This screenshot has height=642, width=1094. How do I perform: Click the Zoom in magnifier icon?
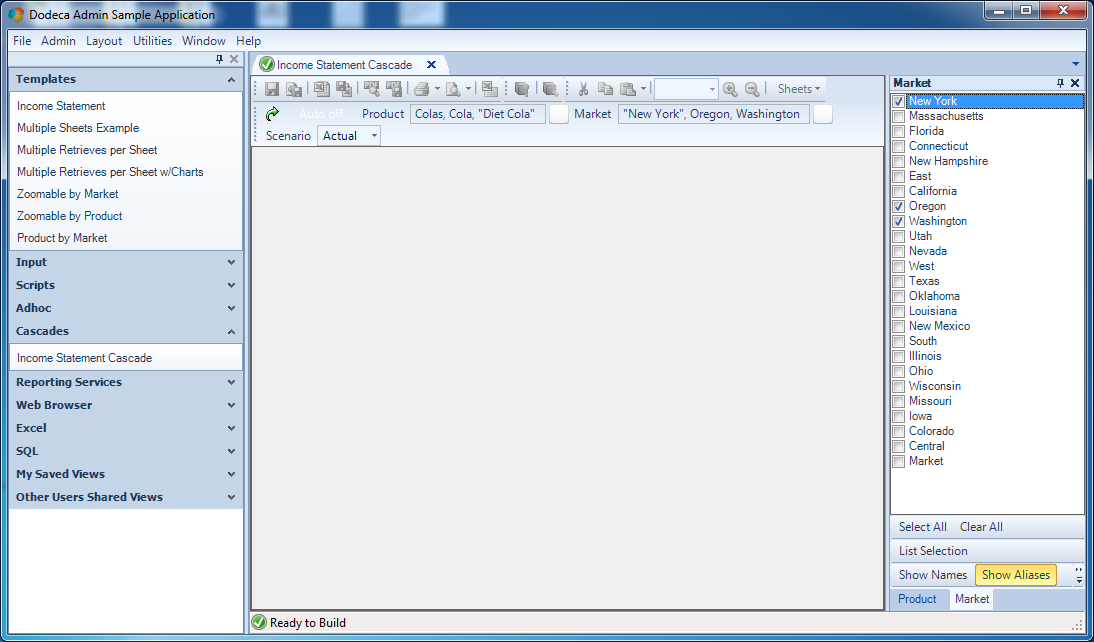pos(730,89)
